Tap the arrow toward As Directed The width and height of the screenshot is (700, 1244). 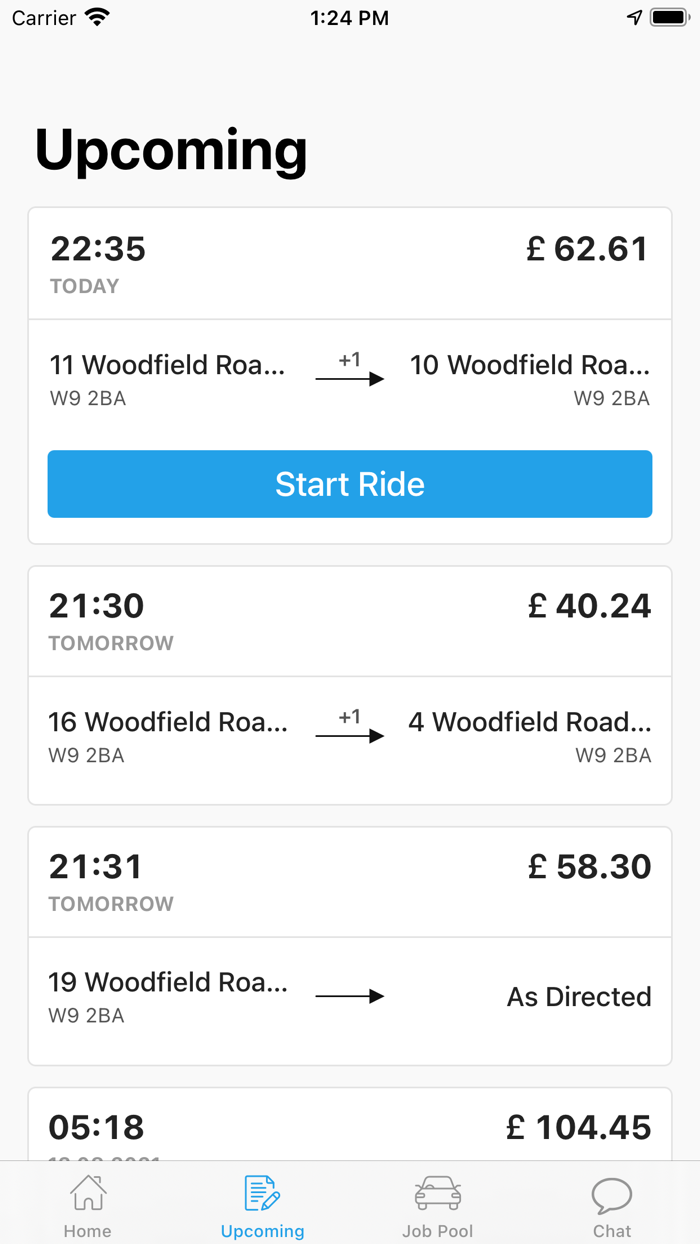pyautogui.click(x=350, y=996)
